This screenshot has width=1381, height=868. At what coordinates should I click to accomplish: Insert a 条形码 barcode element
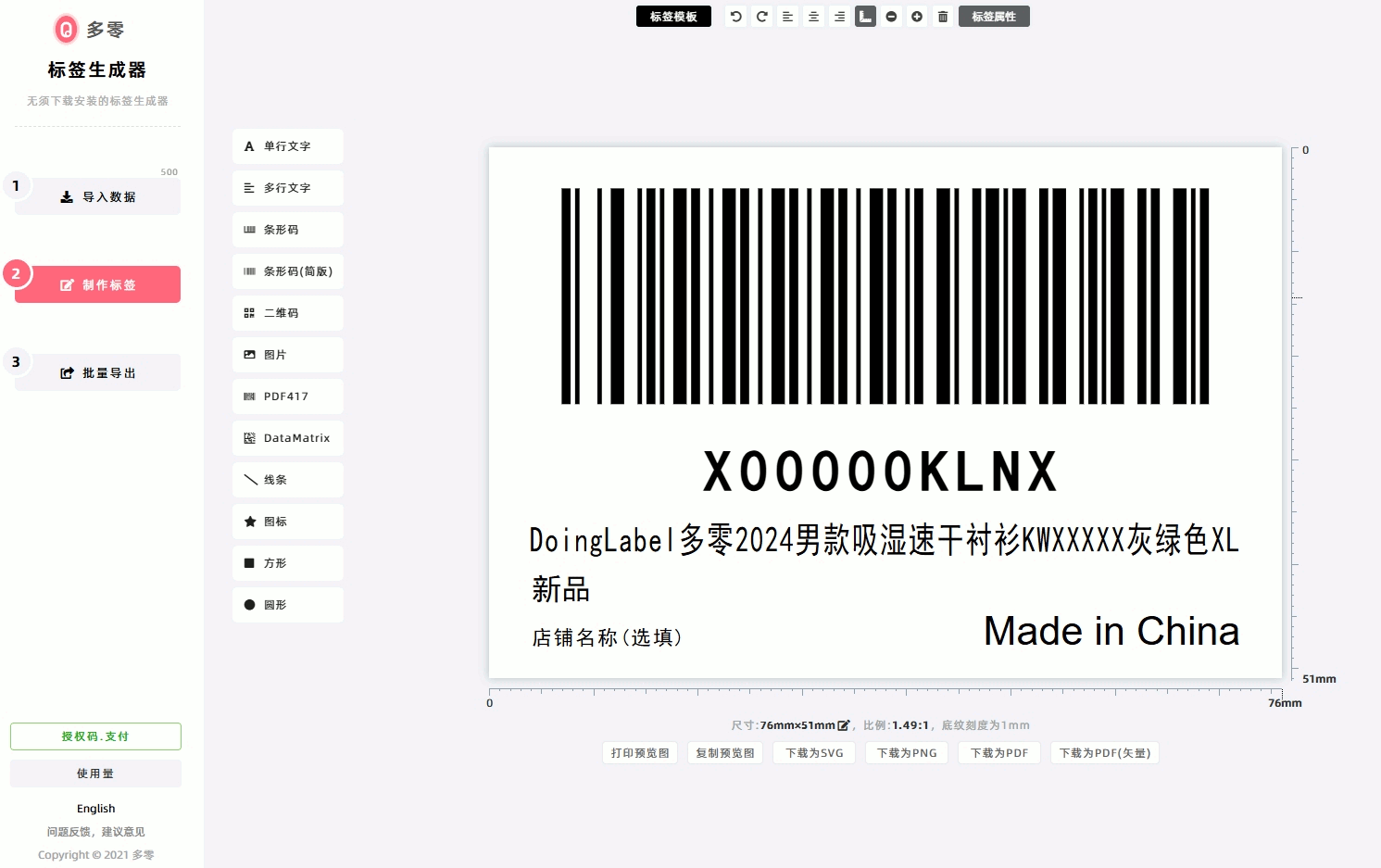pos(287,230)
